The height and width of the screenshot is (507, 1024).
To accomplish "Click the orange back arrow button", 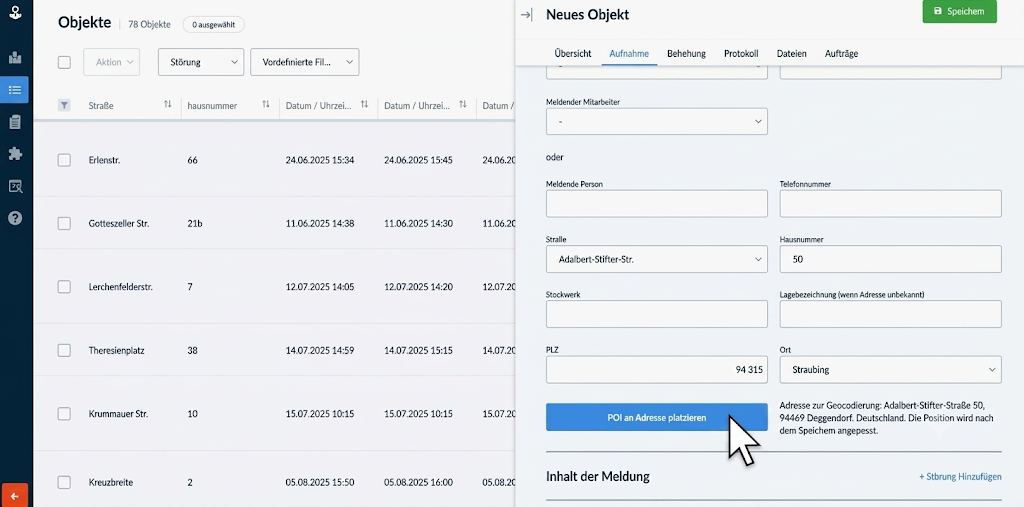I will point(14,495).
